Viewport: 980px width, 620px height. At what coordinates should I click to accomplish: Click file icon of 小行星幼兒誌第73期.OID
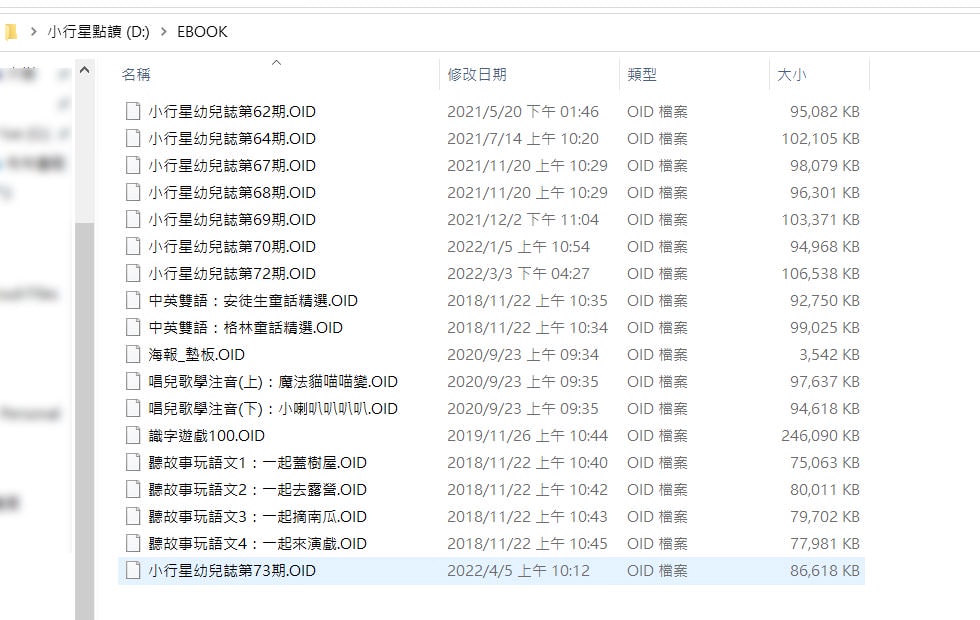(x=132, y=570)
